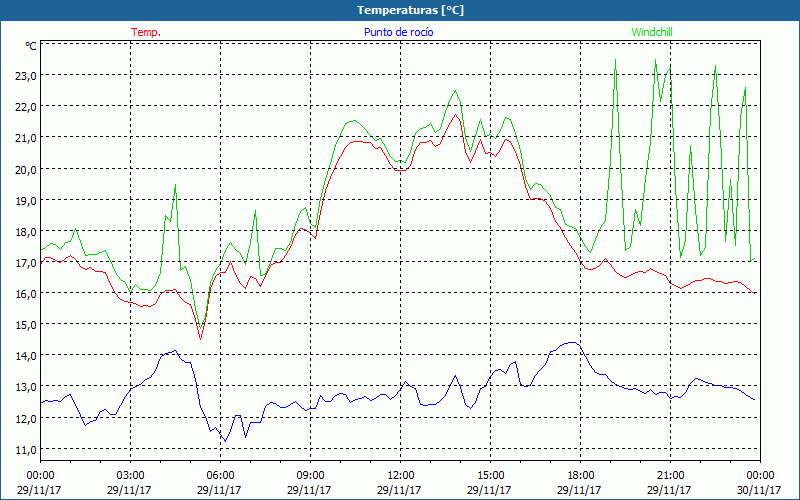800x500 pixels.
Task: Click the '19,0' y-axis value
Action: pyautogui.click(x=26, y=201)
